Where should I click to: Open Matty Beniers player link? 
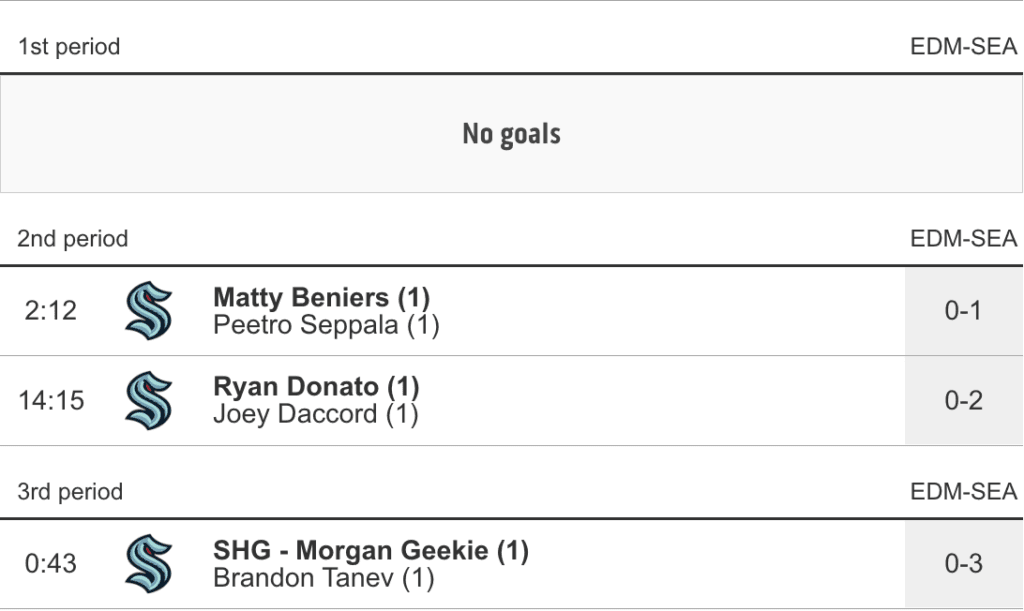pyautogui.click(x=321, y=298)
